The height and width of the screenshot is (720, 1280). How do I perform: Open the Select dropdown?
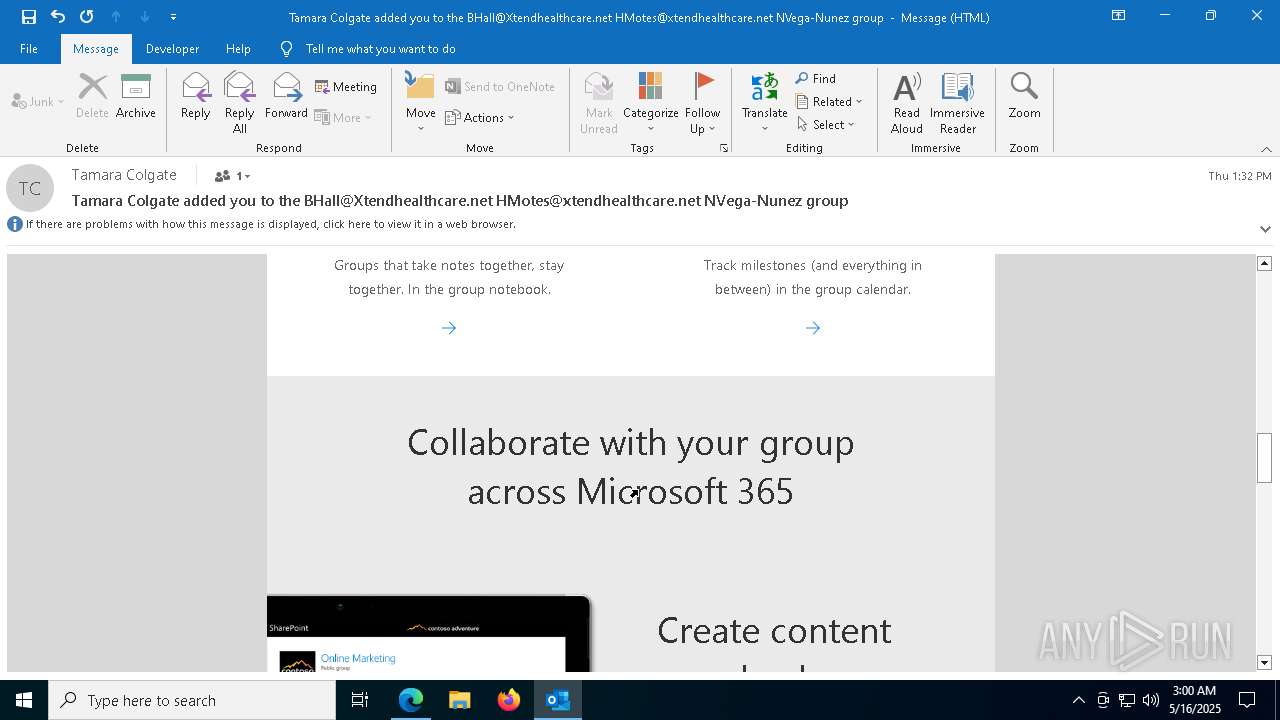(826, 124)
